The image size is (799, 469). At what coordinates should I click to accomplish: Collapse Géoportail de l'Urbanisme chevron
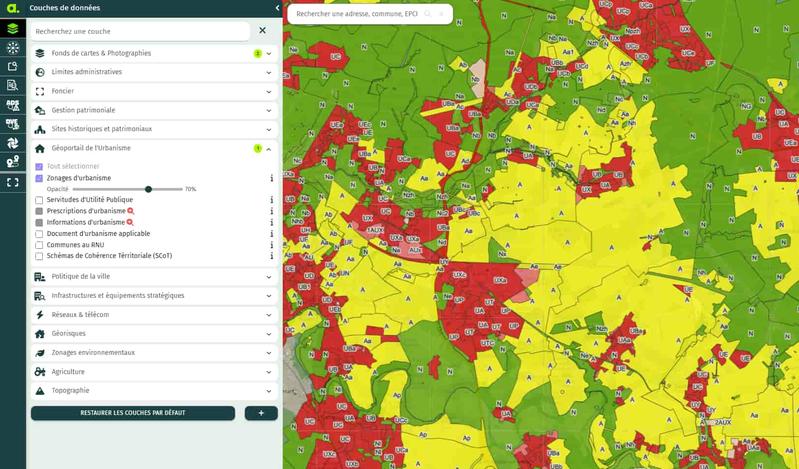269,148
